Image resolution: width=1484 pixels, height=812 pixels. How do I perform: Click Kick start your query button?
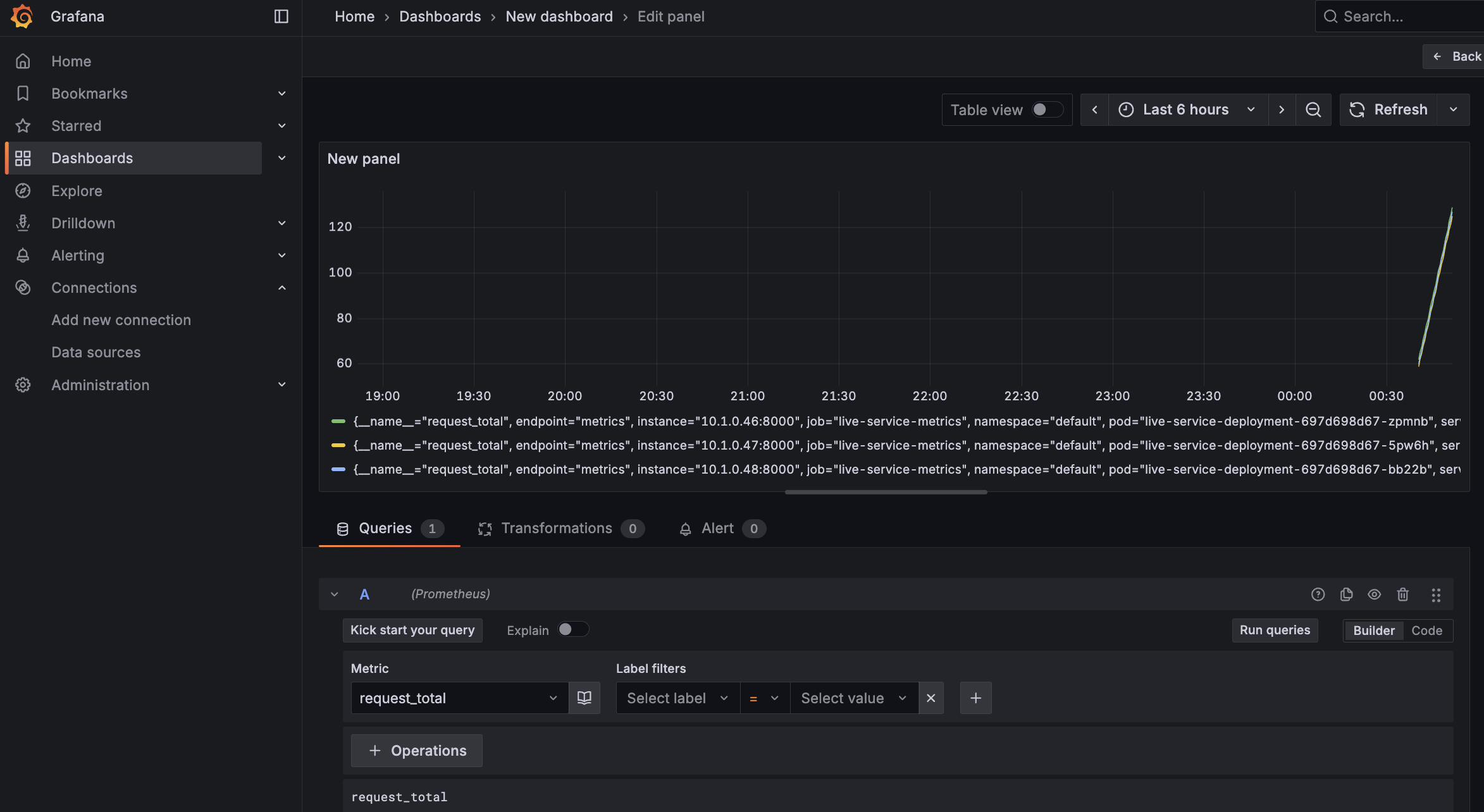pyautogui.click(x=412, y=631)
